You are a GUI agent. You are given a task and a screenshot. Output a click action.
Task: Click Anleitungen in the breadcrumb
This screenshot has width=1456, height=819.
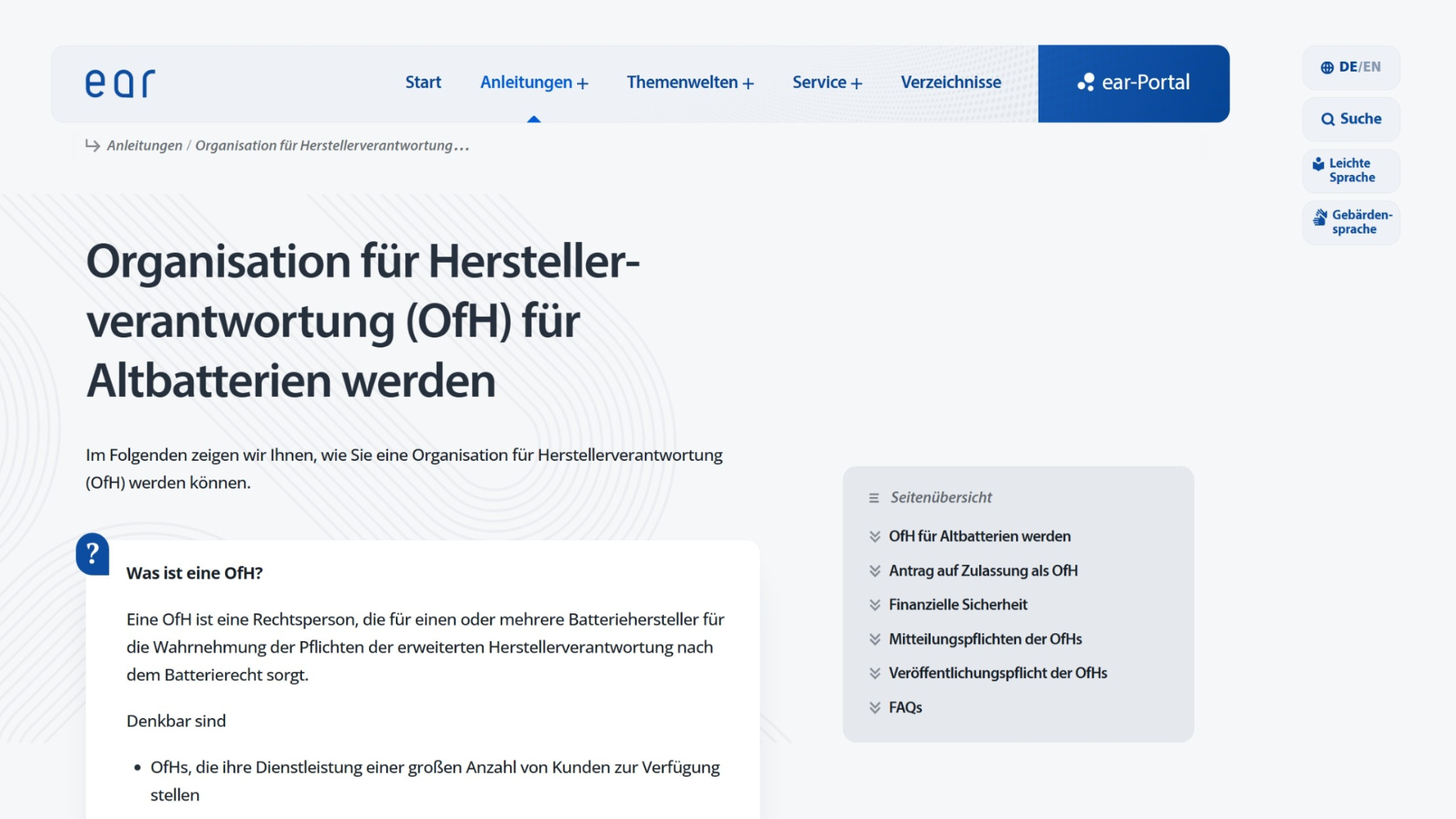144,146
